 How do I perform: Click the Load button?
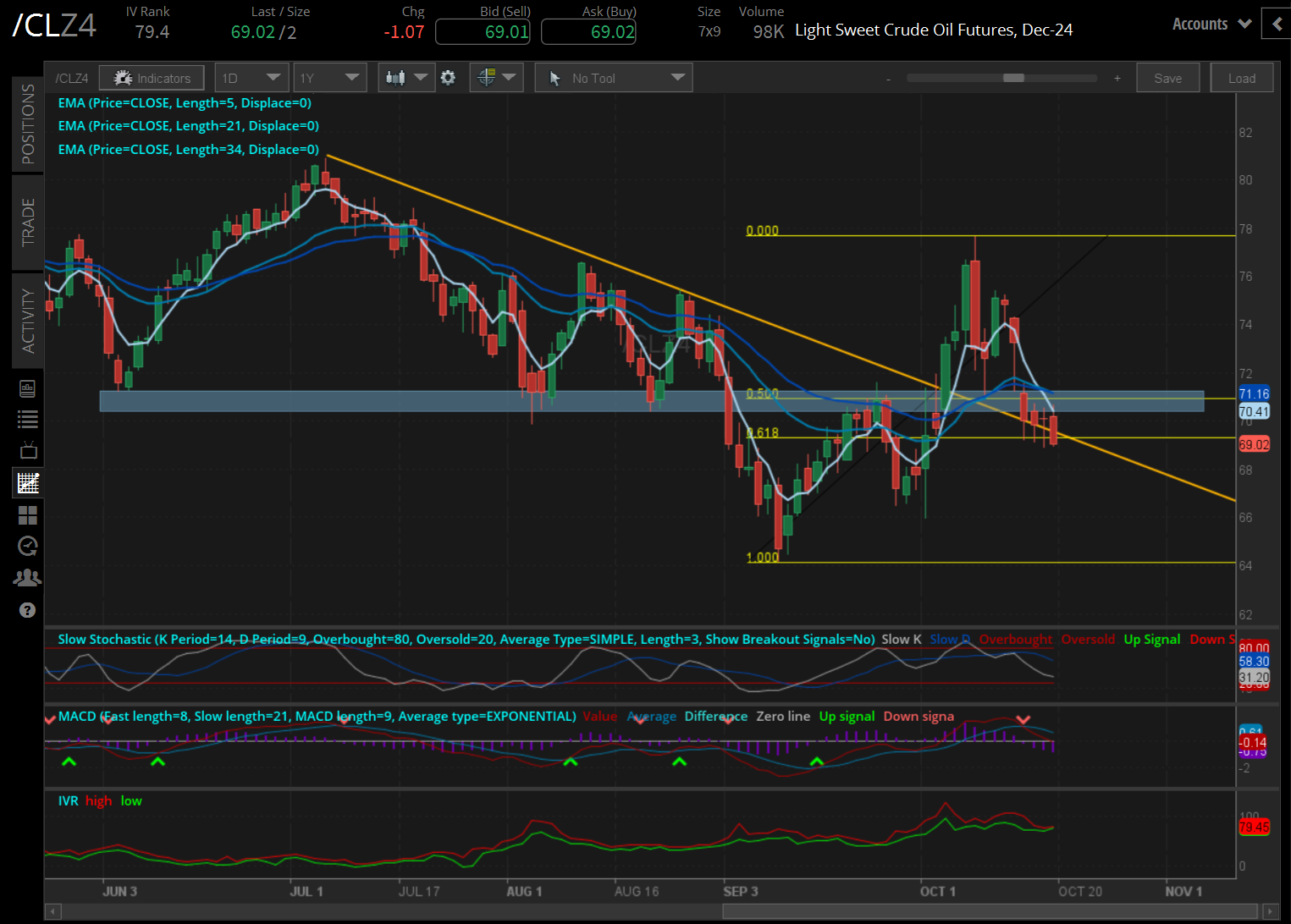[x=1241, y=77]
